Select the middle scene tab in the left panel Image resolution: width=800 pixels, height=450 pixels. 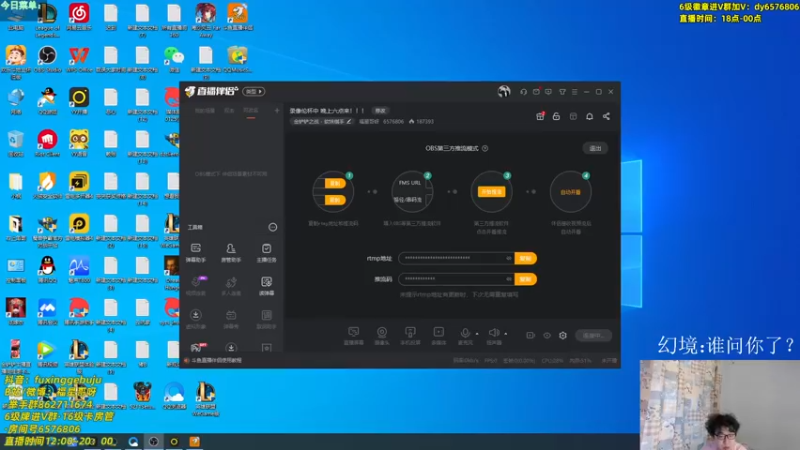[x=229, y=111]
